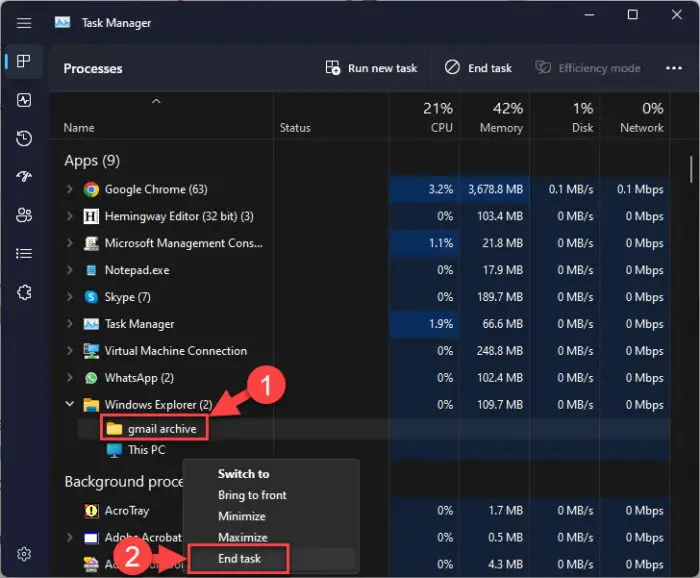Image resolution: width=700 pixels, height=578 pixels.
Task: Click the WhatsApp app icon
Action: [91, 378]
